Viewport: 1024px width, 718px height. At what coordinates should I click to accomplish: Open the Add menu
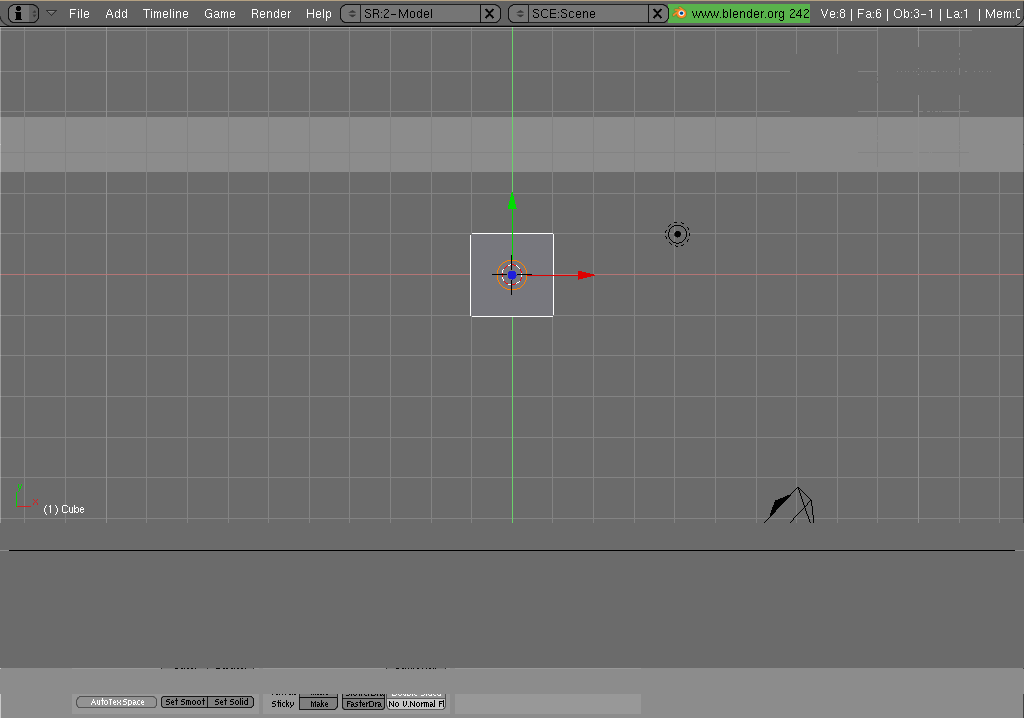(116, 13)
